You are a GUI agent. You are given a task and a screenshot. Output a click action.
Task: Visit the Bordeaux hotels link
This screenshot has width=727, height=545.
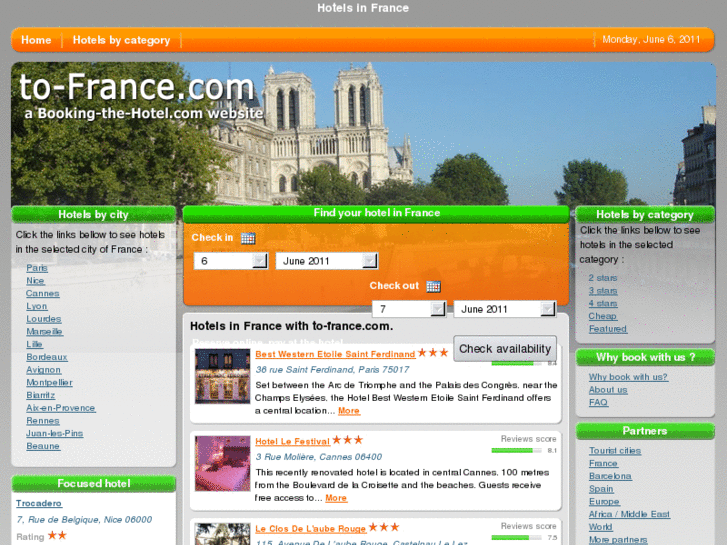[47, 357]
